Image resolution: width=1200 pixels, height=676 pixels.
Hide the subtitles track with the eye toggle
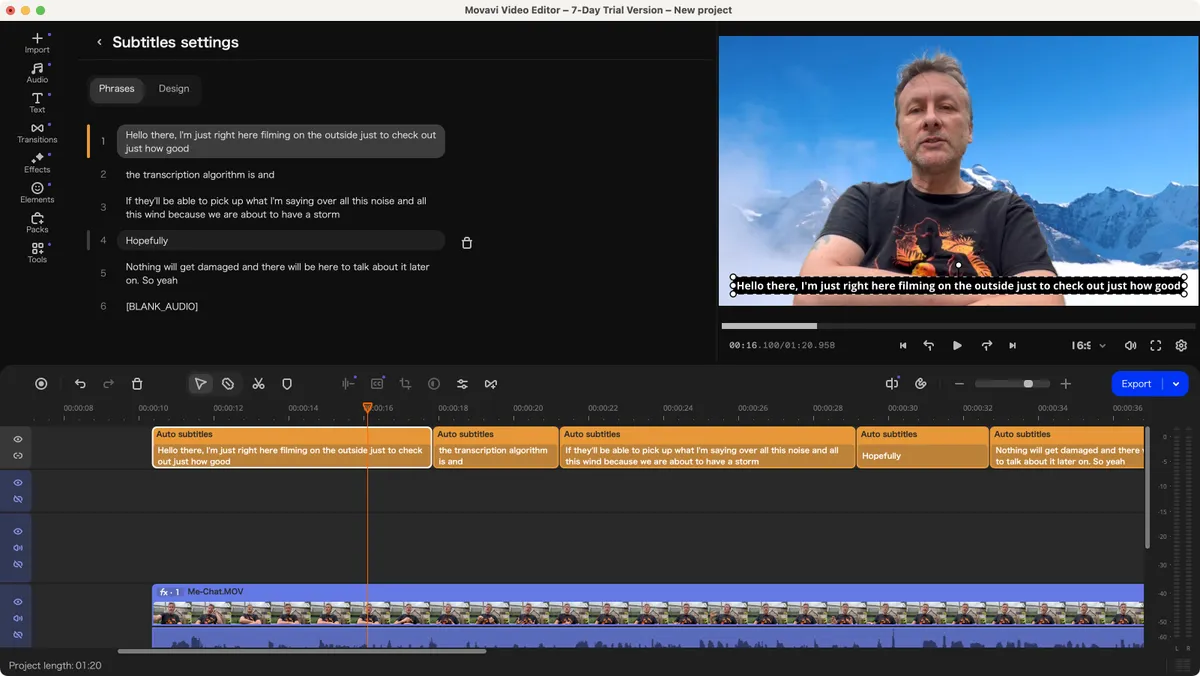coord(16,438)
